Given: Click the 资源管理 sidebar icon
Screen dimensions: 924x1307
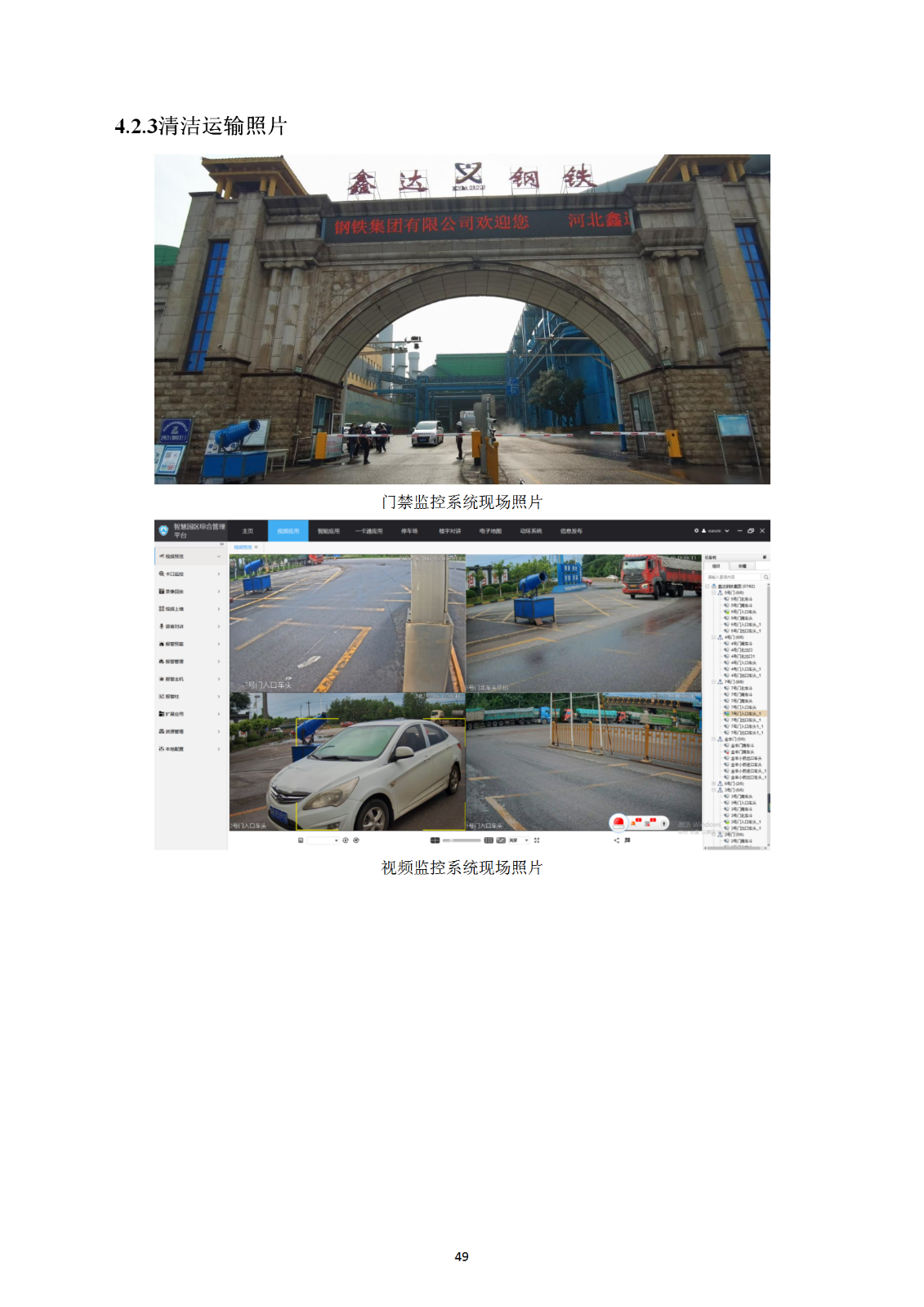Looking at the screenshot, I should tap(162, 732).
